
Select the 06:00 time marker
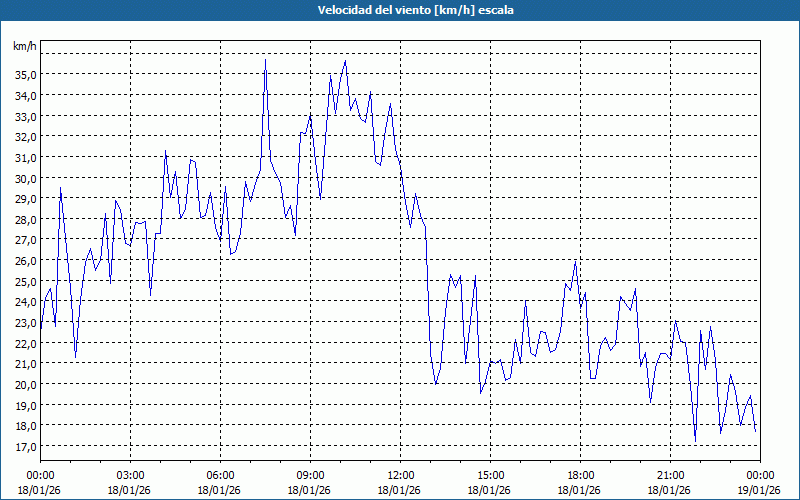[x=220, y=475]
